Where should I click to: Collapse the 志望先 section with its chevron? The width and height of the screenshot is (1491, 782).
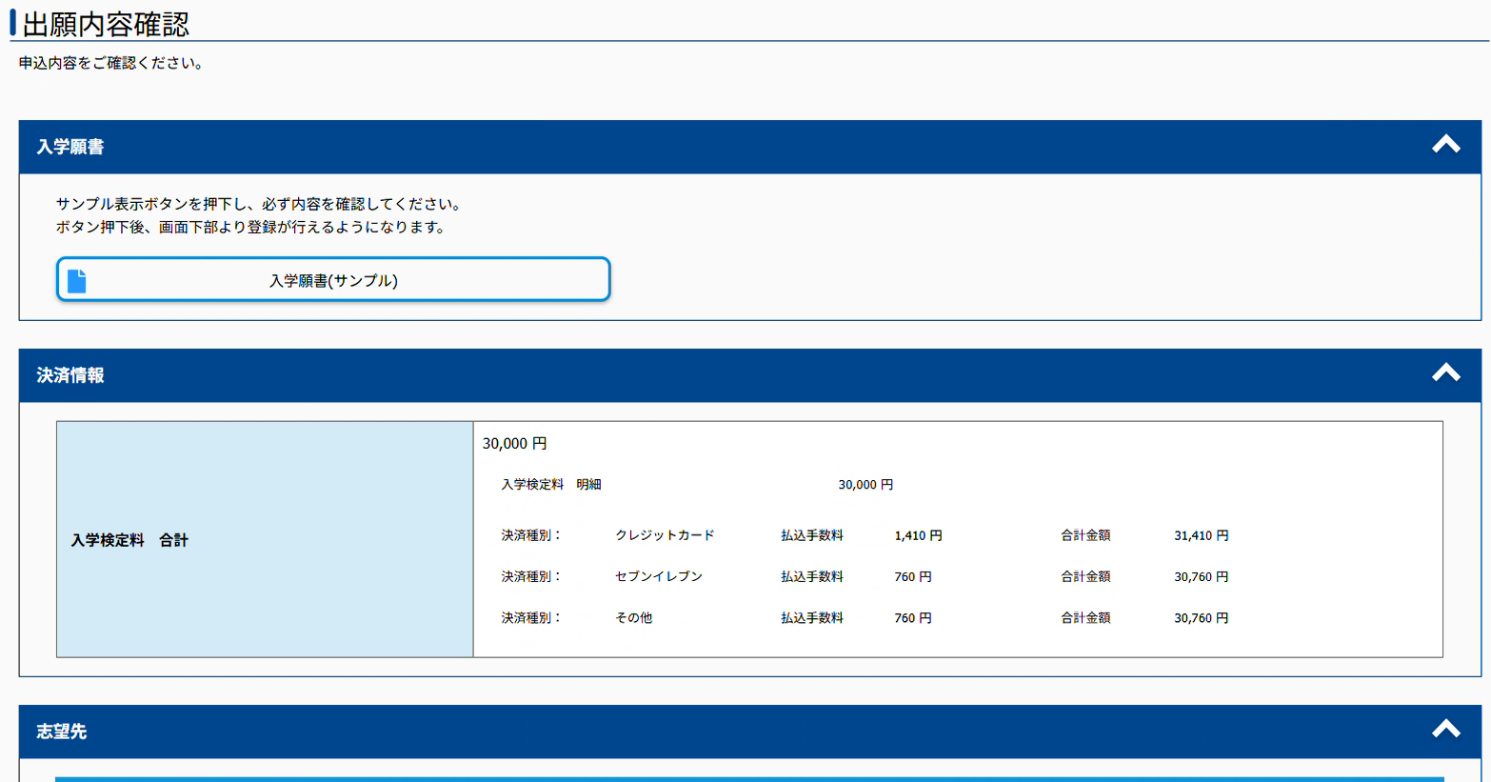pyautogui.click(x=1445, y=730)
